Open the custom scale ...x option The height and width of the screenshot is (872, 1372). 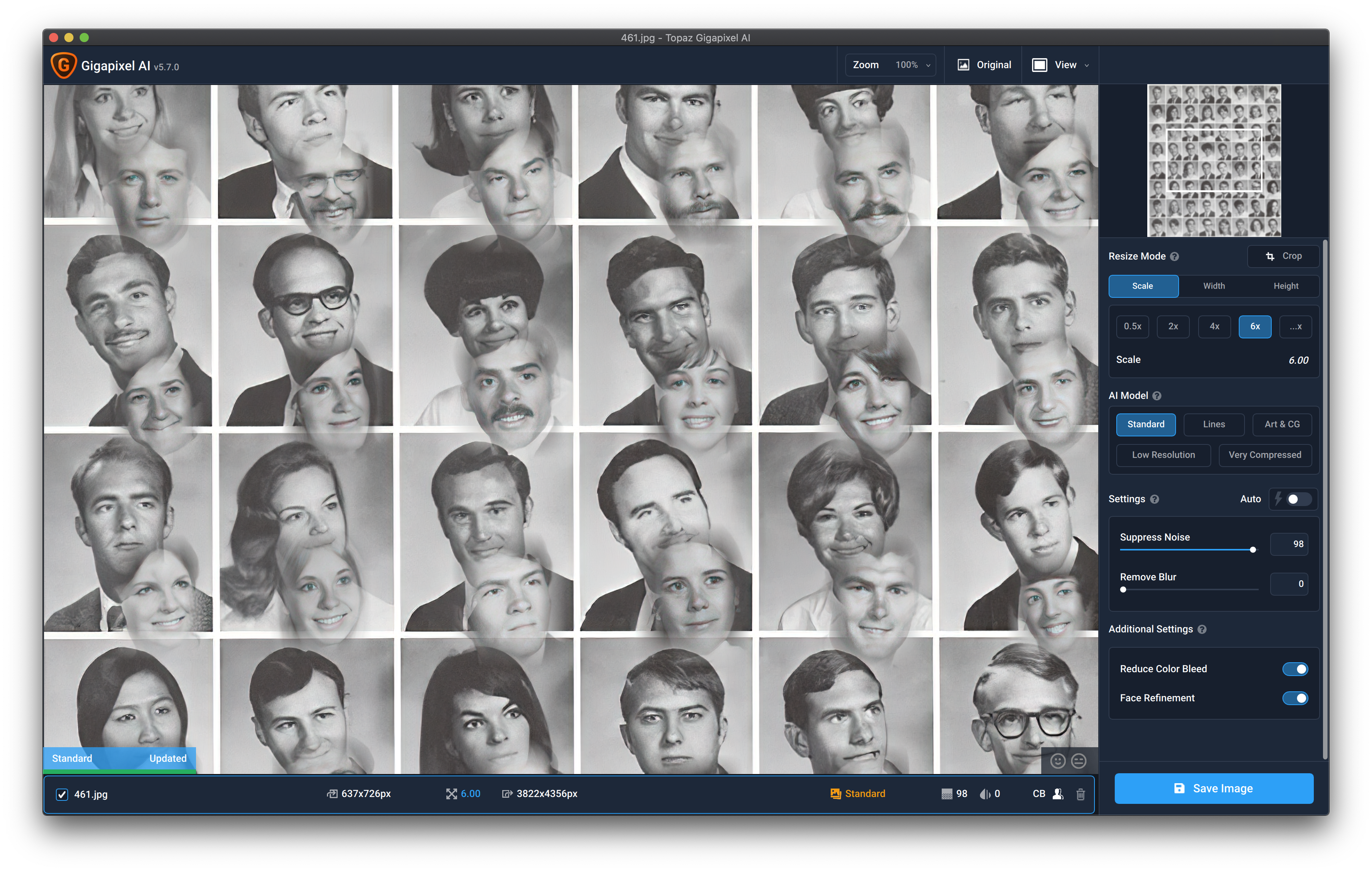pyautogui.click(x=1295, y=327)
